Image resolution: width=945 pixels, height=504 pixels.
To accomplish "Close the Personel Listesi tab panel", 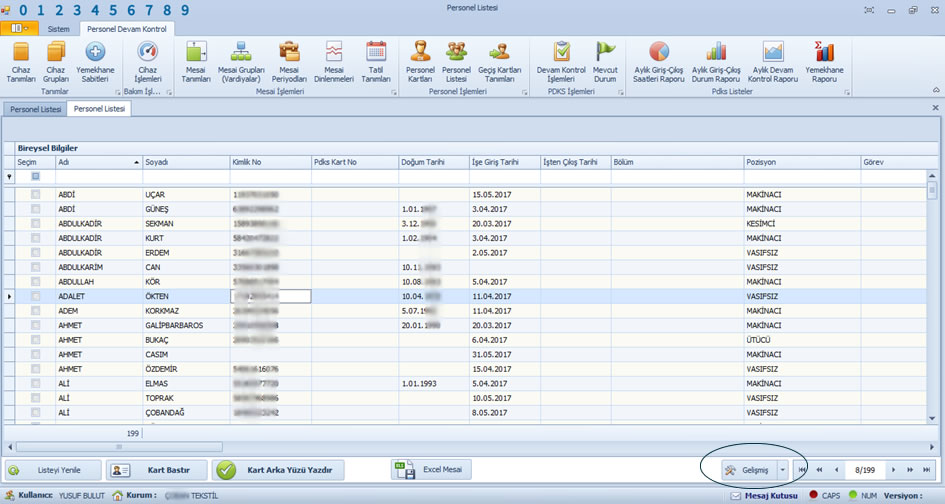I will (935, 108).
